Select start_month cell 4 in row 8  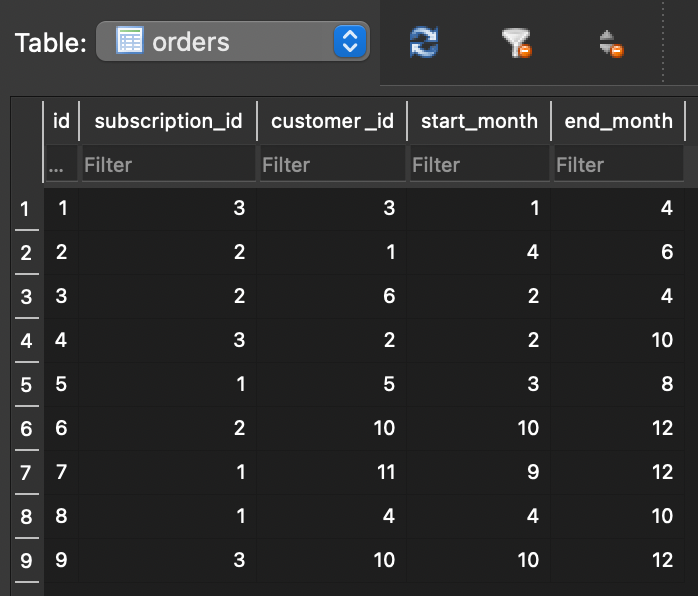(x=479, y=516)
